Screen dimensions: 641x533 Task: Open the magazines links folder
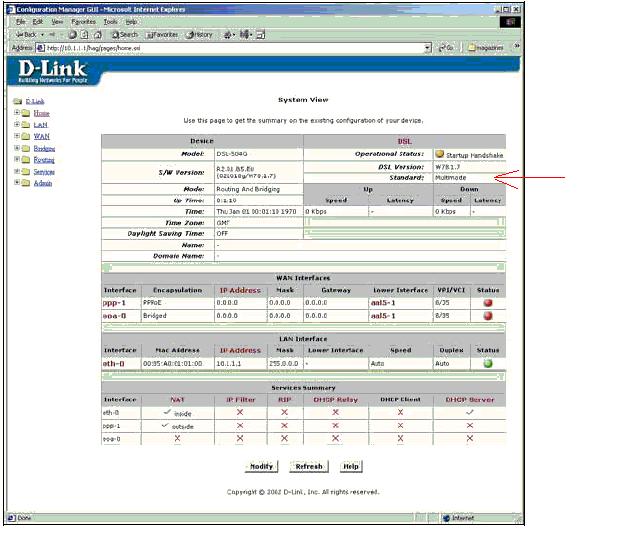click(x=486, y=48)
